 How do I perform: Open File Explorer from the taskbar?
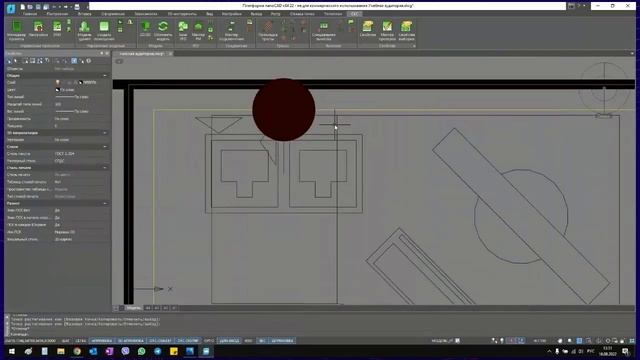[60, 351]
